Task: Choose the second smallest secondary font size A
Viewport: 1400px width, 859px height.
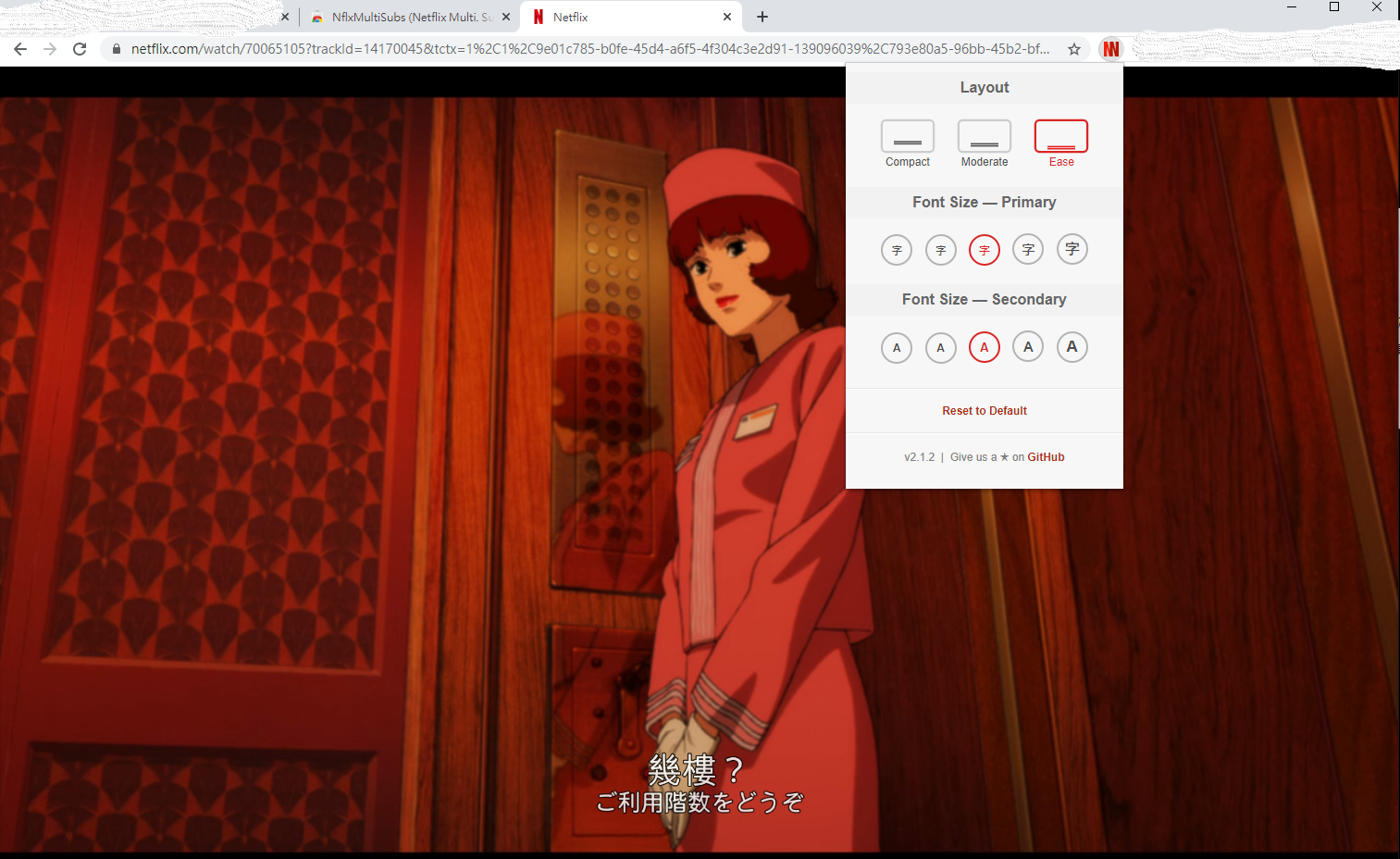Action: [x=941, y=348]
